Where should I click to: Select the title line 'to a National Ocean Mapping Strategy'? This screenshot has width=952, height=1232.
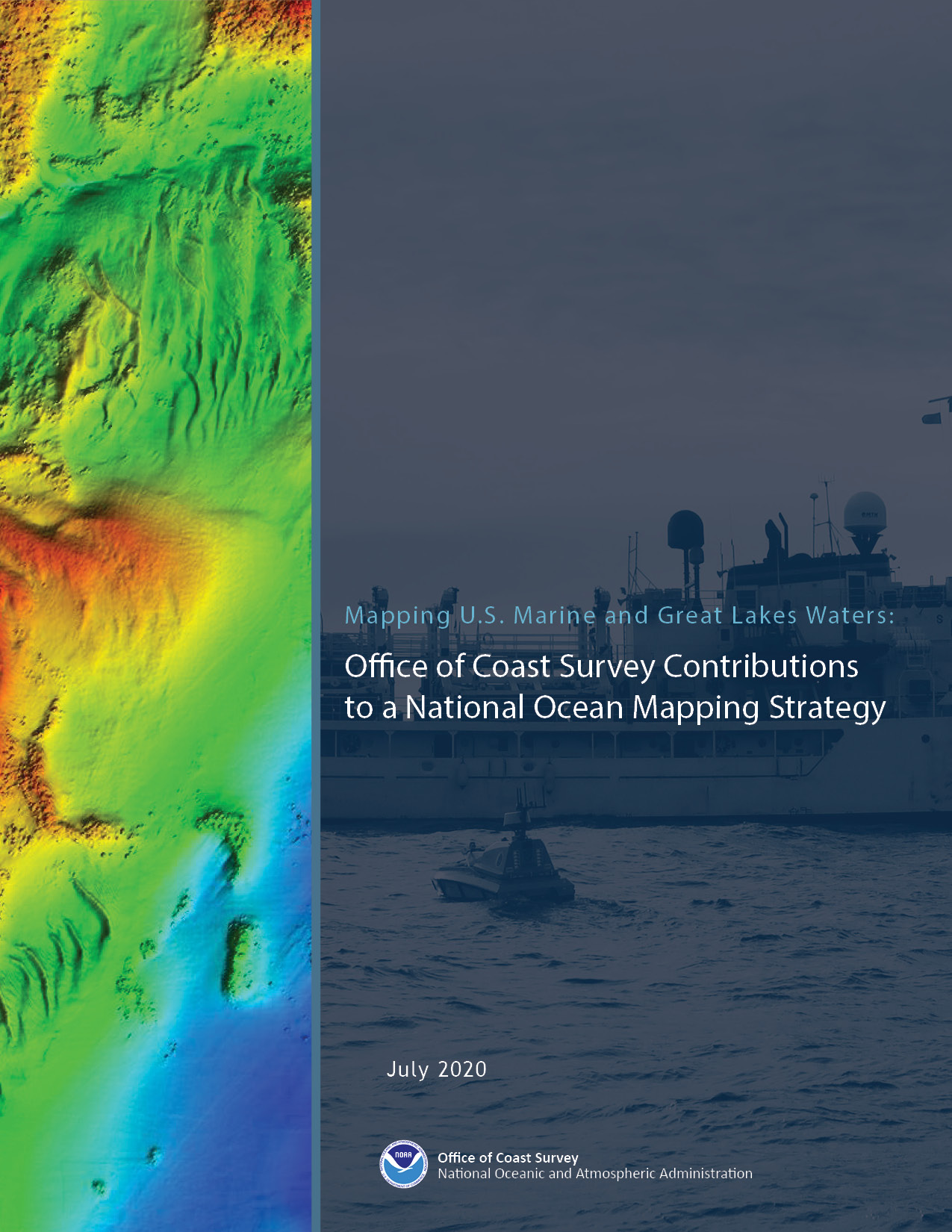point(615,709)
